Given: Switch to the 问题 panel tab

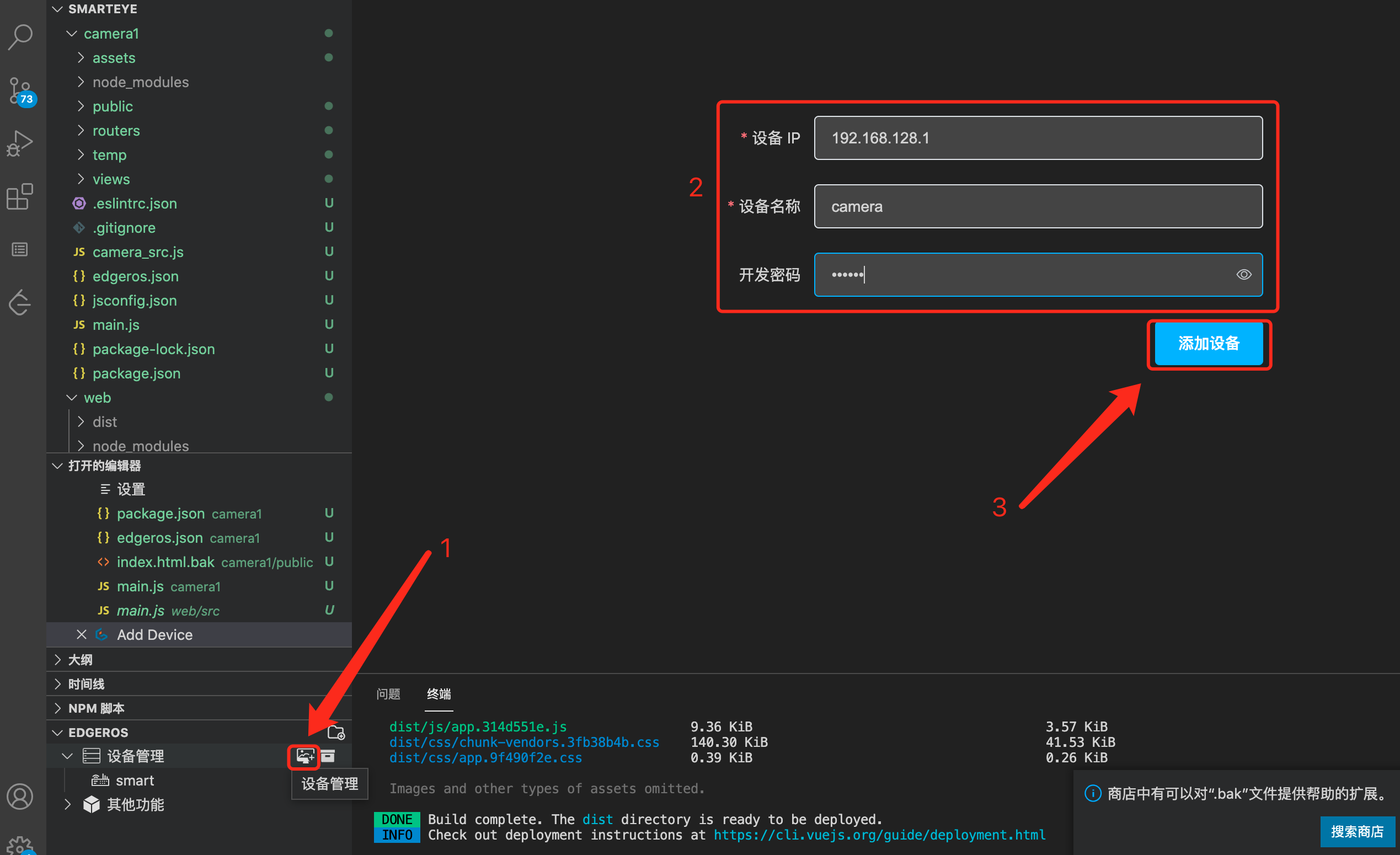Looking at the screenshot, I should pyautogui.click(x=388, y=694).
